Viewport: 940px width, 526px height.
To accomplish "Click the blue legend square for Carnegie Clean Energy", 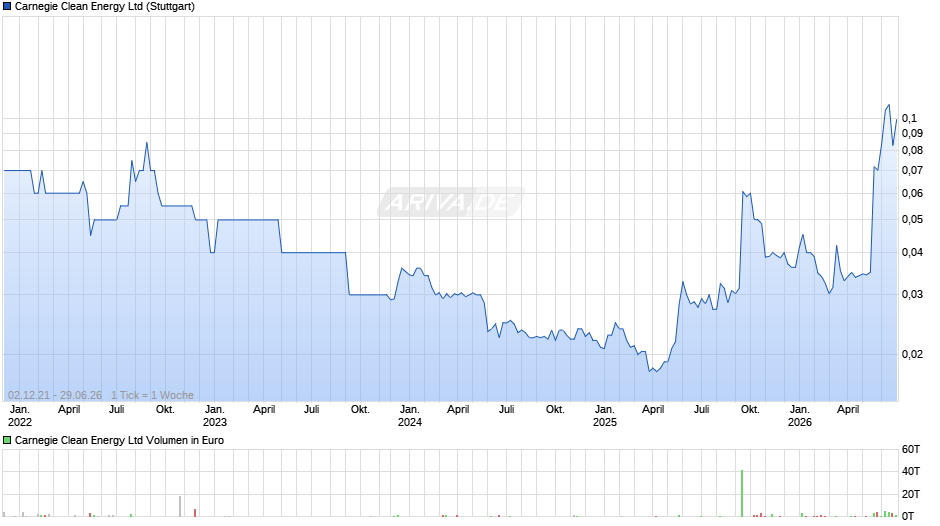I will coord(7,7).
